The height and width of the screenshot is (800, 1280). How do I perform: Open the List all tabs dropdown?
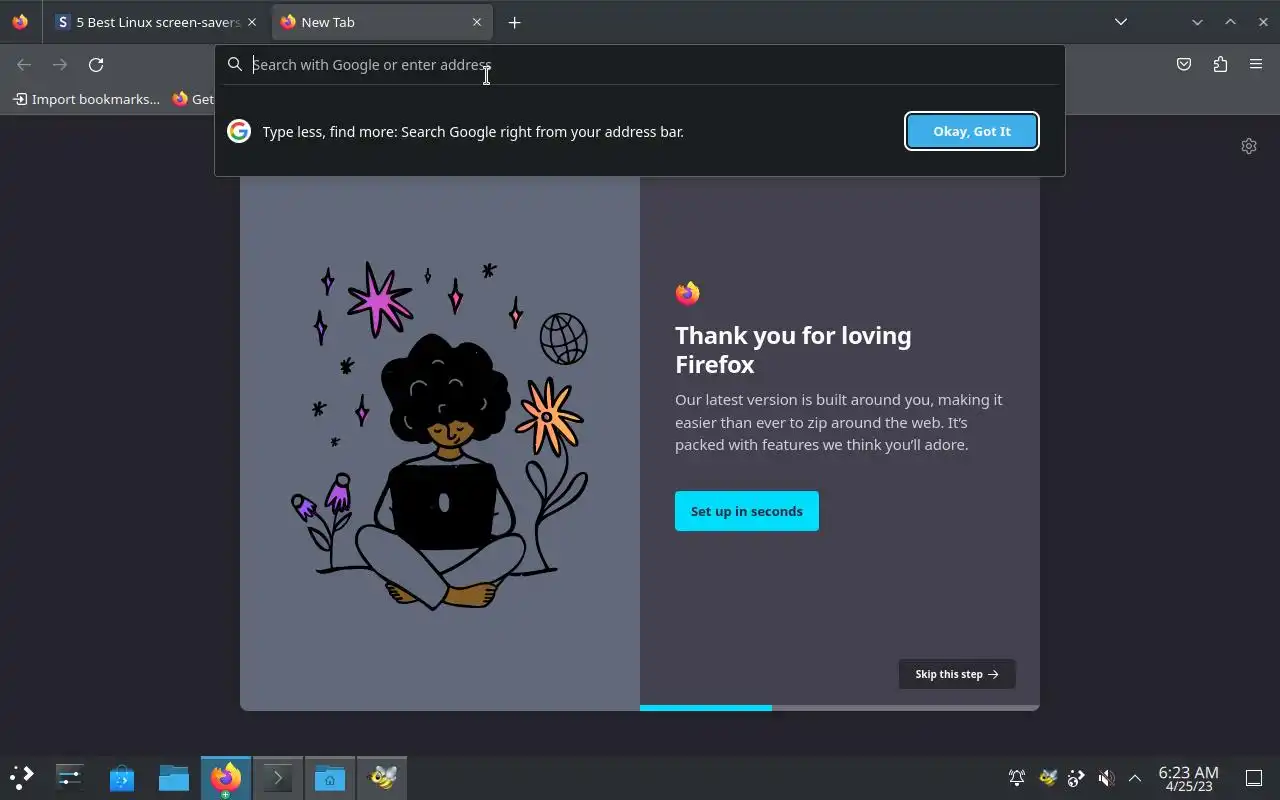tap(1121, 22)
